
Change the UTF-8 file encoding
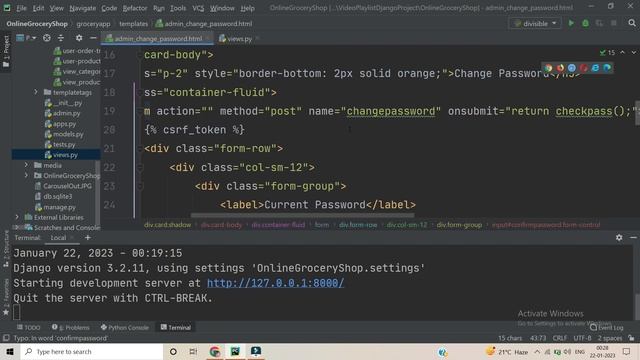[582, 338]
